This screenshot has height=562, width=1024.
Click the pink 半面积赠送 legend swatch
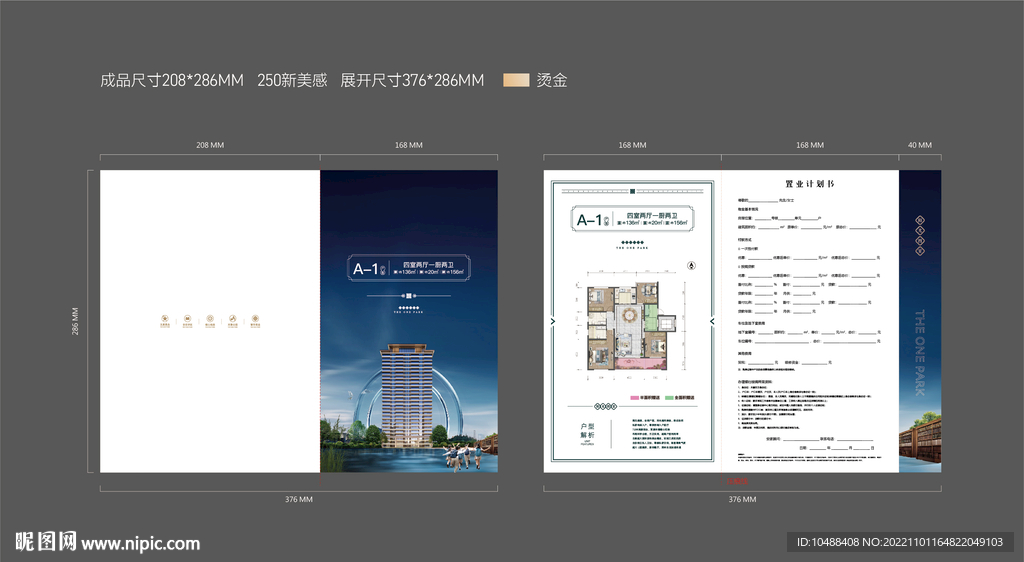click(636, 397)
